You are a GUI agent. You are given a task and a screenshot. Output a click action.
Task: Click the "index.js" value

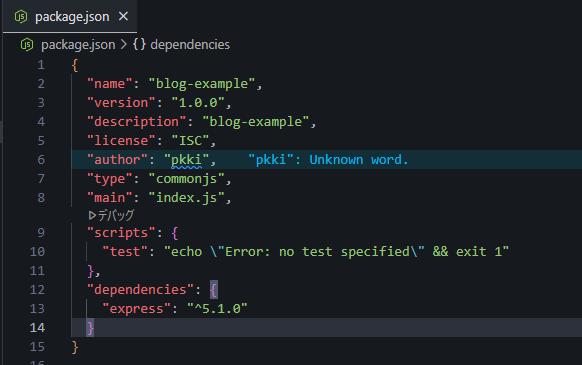point(186,198)
